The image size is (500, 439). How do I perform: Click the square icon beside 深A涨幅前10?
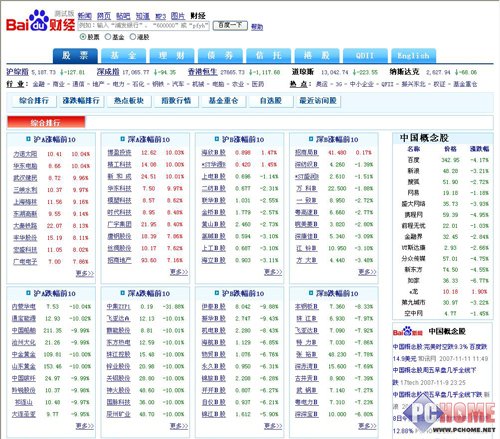[x=123, y=139]
